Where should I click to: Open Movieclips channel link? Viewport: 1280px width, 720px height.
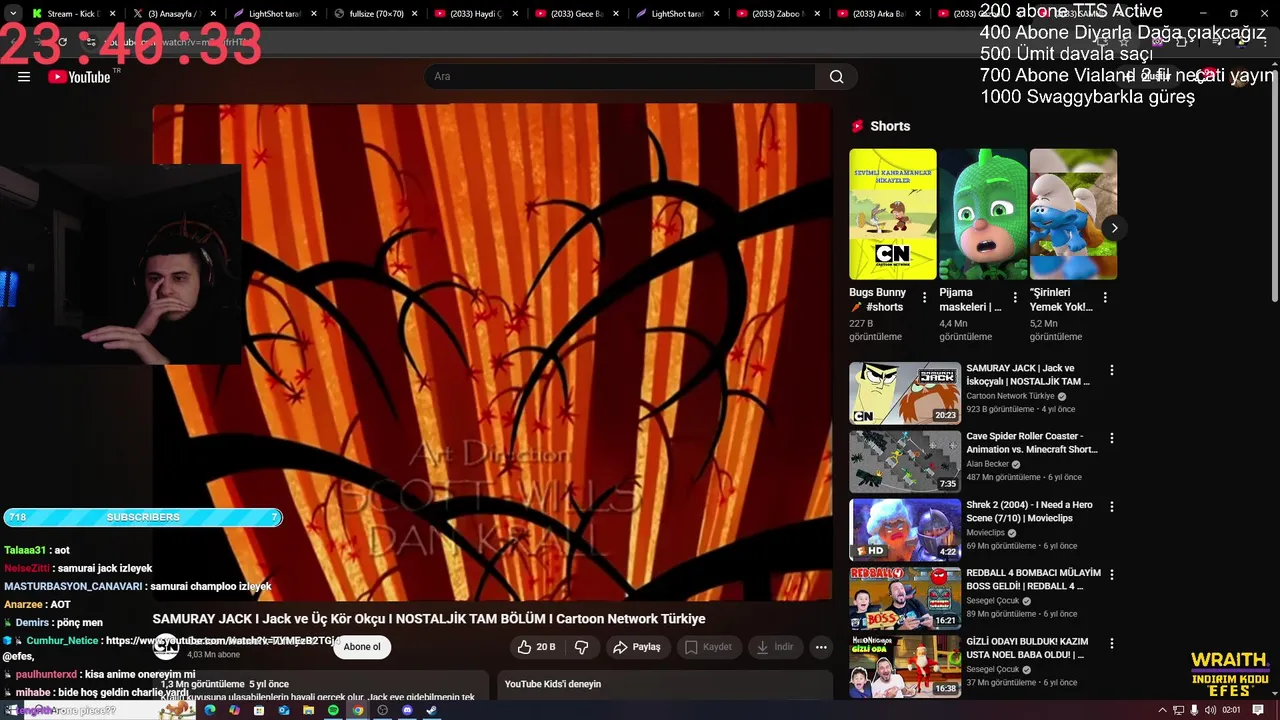click(987, 533)
